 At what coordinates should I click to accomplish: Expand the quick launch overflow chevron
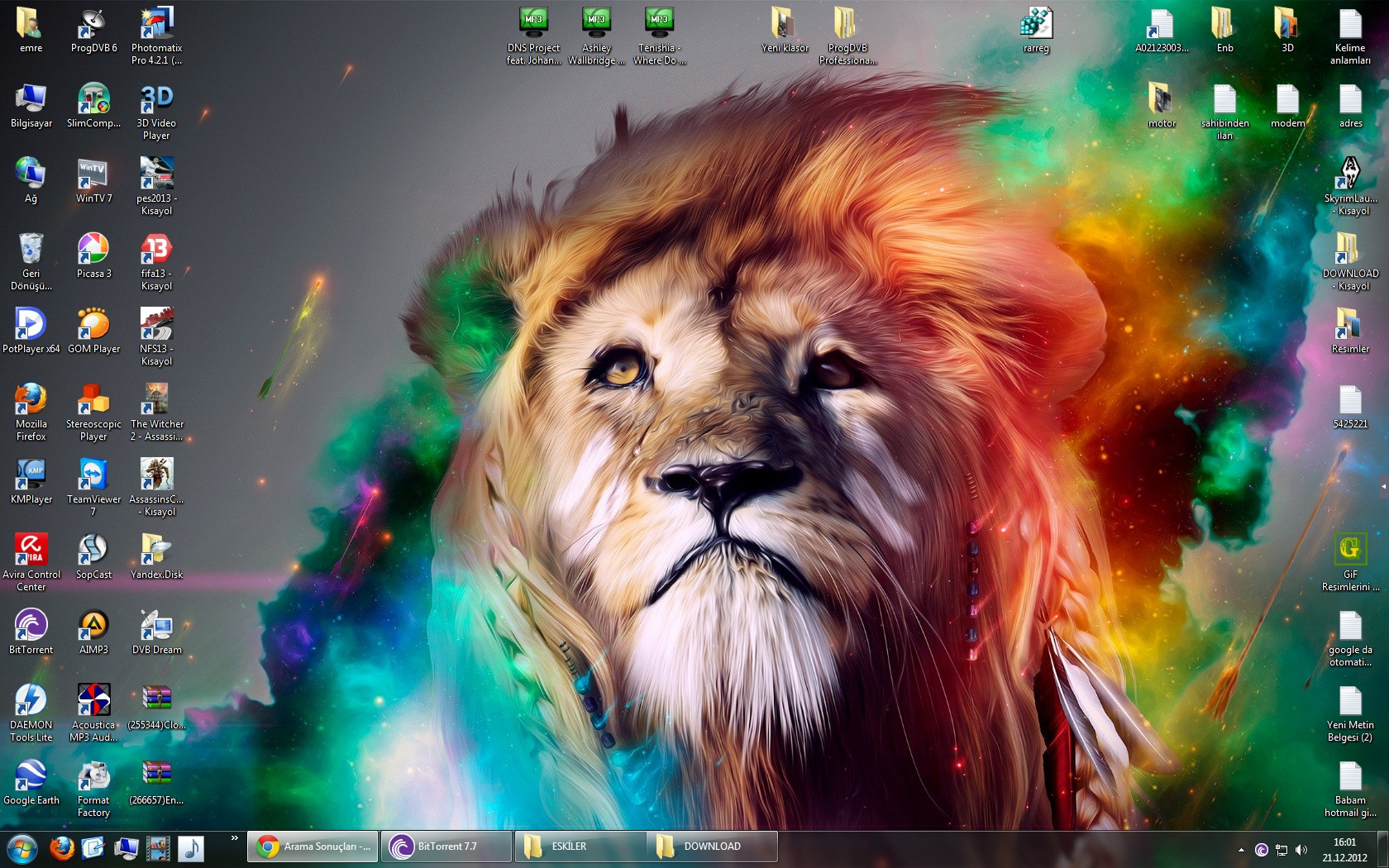234,838
